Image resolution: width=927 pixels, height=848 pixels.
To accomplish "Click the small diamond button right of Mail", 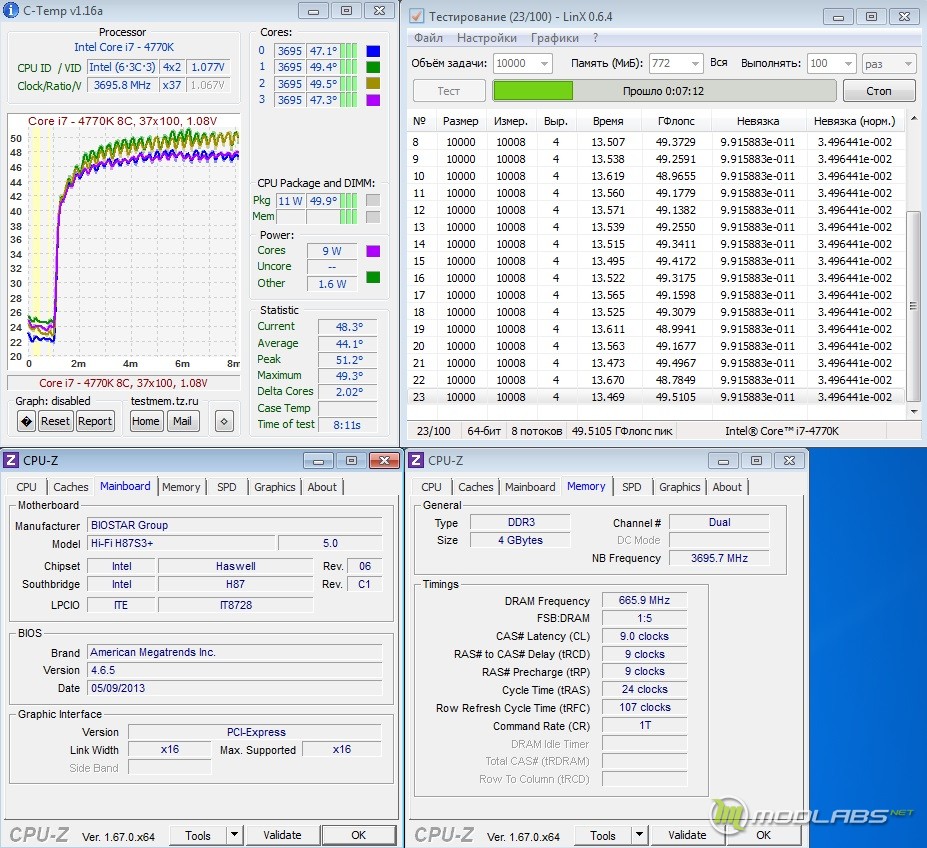I will click(x=224, y=422).
